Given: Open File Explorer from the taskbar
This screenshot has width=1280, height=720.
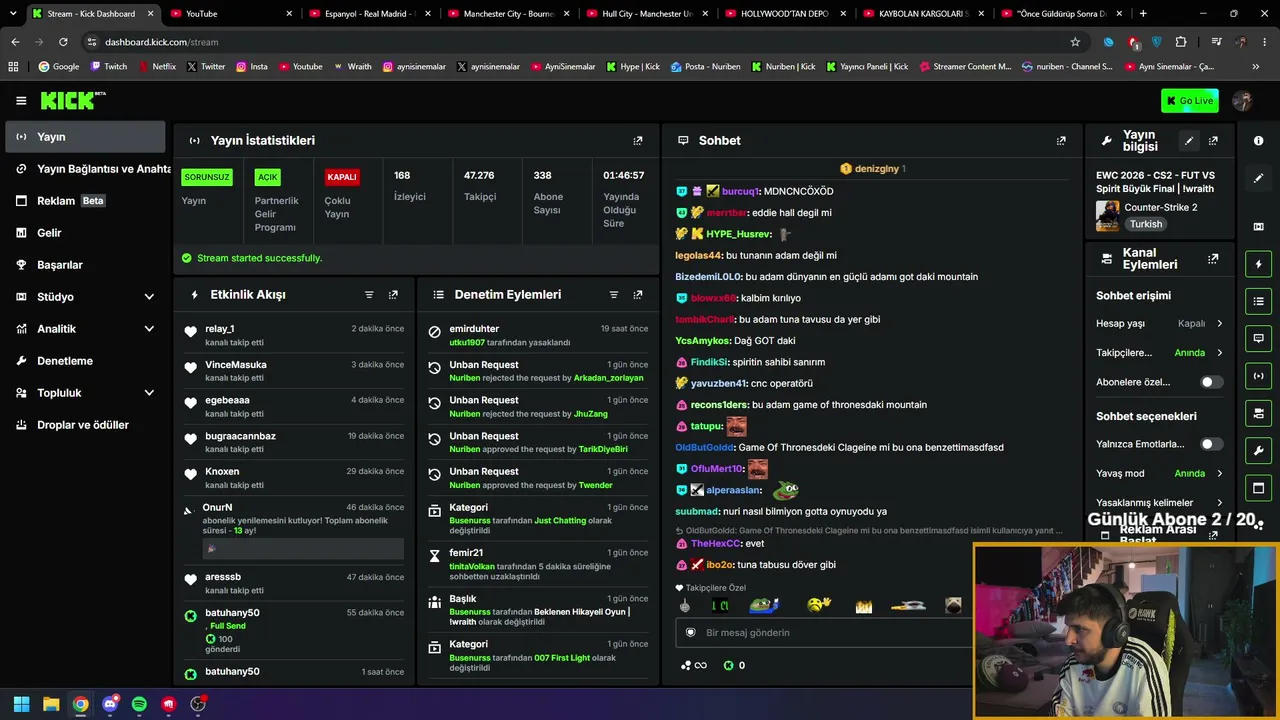Looking at the screenshot, I should (51, 704).
